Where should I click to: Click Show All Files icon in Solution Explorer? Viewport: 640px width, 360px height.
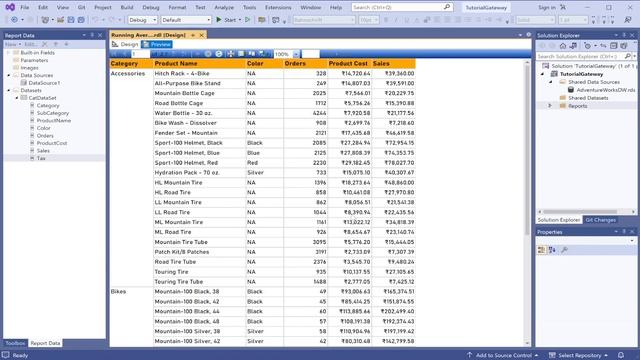click(624, 46)
